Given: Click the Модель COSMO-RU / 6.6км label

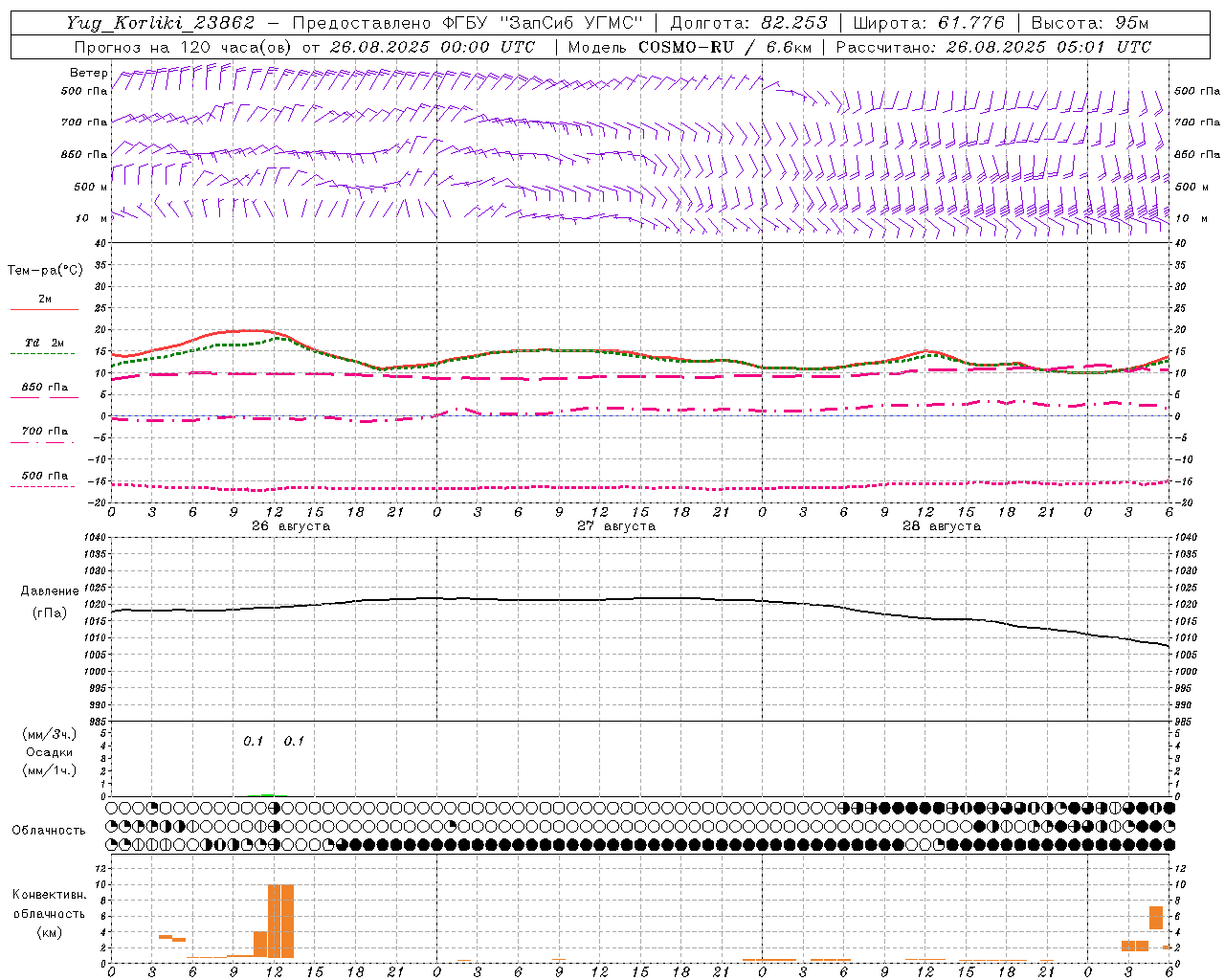Looking at the screenshot, I should click(x=690, y=47).
